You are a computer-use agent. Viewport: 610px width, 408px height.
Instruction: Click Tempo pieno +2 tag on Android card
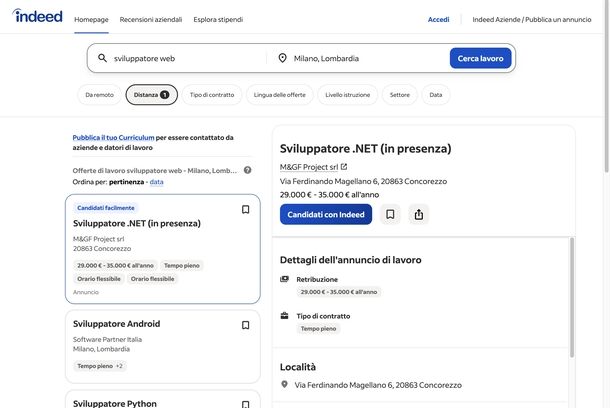click(x=100, y=366)
